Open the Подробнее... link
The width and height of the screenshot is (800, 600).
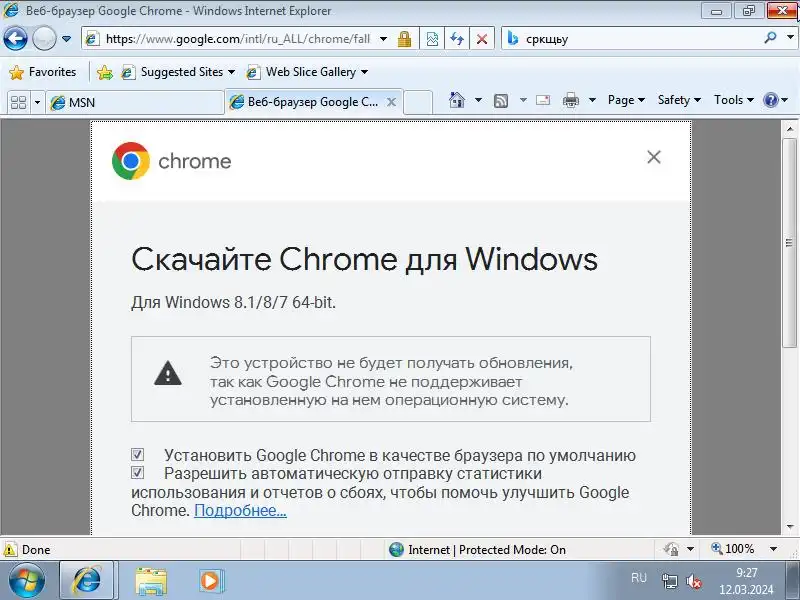point(240,511)
